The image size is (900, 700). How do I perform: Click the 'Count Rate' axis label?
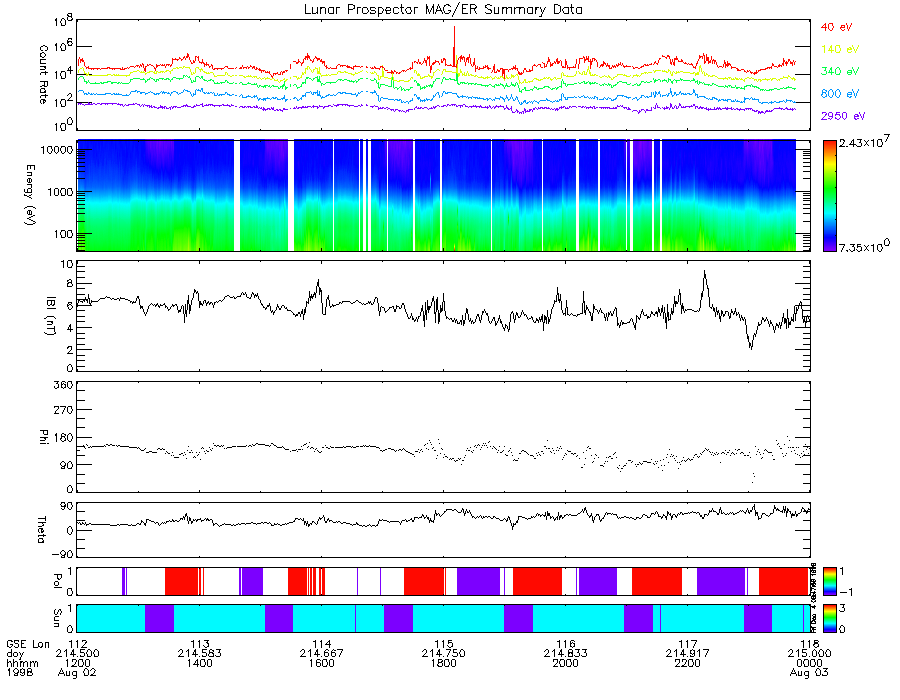[x=43, y=74]
